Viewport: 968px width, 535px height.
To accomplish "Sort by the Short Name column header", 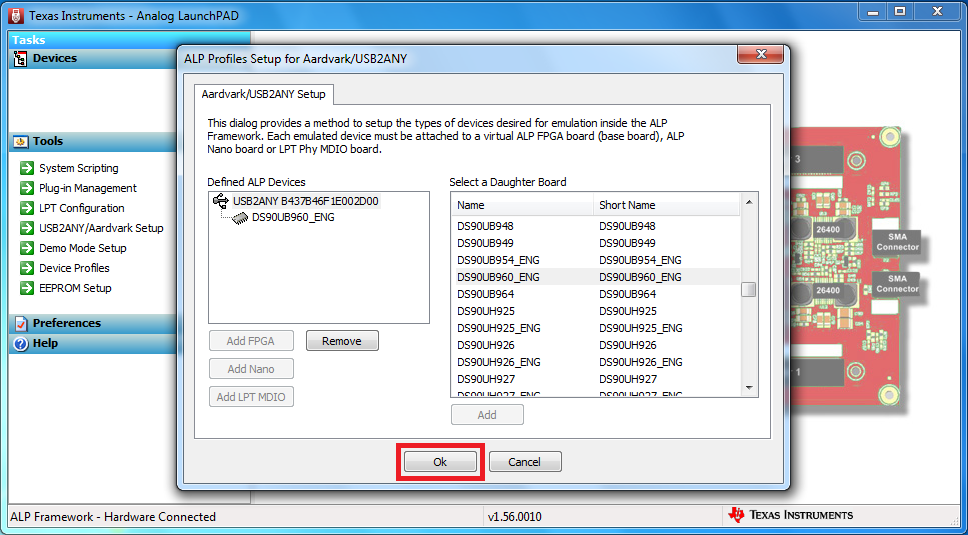I will click(x=627, y=205).
